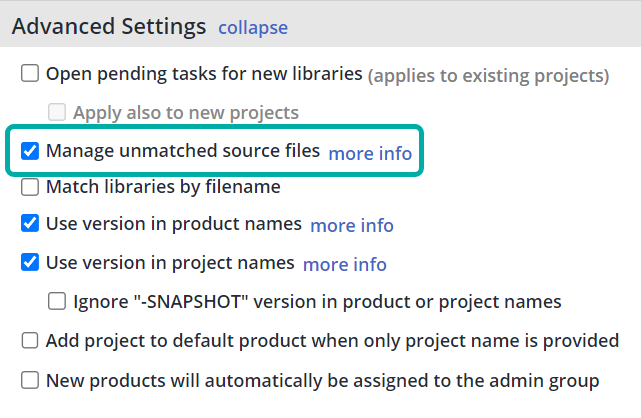The image size is (641, 418).
Task: Tick the New products admin group checkbox
Action: (30, 380)
